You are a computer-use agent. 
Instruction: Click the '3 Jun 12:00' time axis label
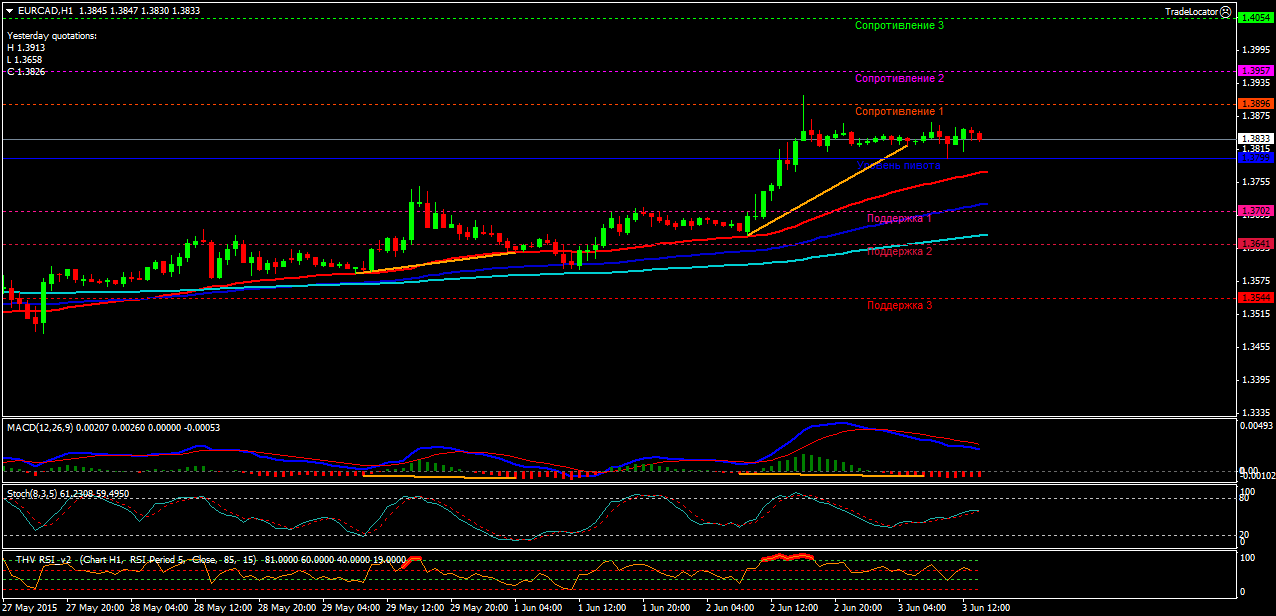(988, 607)
